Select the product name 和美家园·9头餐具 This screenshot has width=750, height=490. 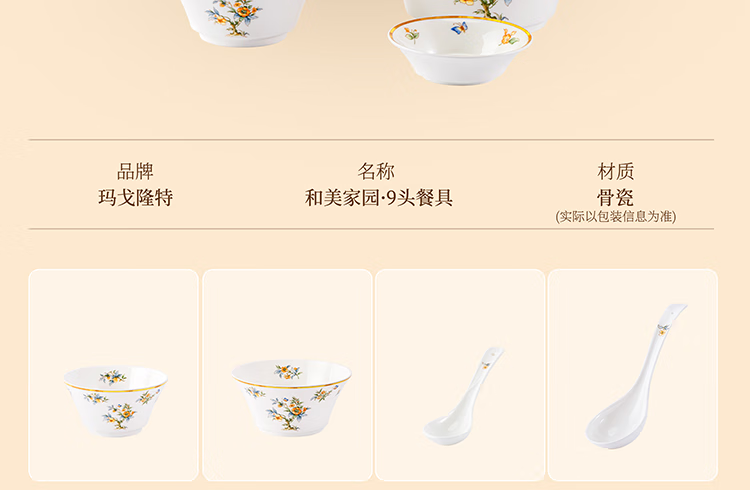tap(378, 198)
